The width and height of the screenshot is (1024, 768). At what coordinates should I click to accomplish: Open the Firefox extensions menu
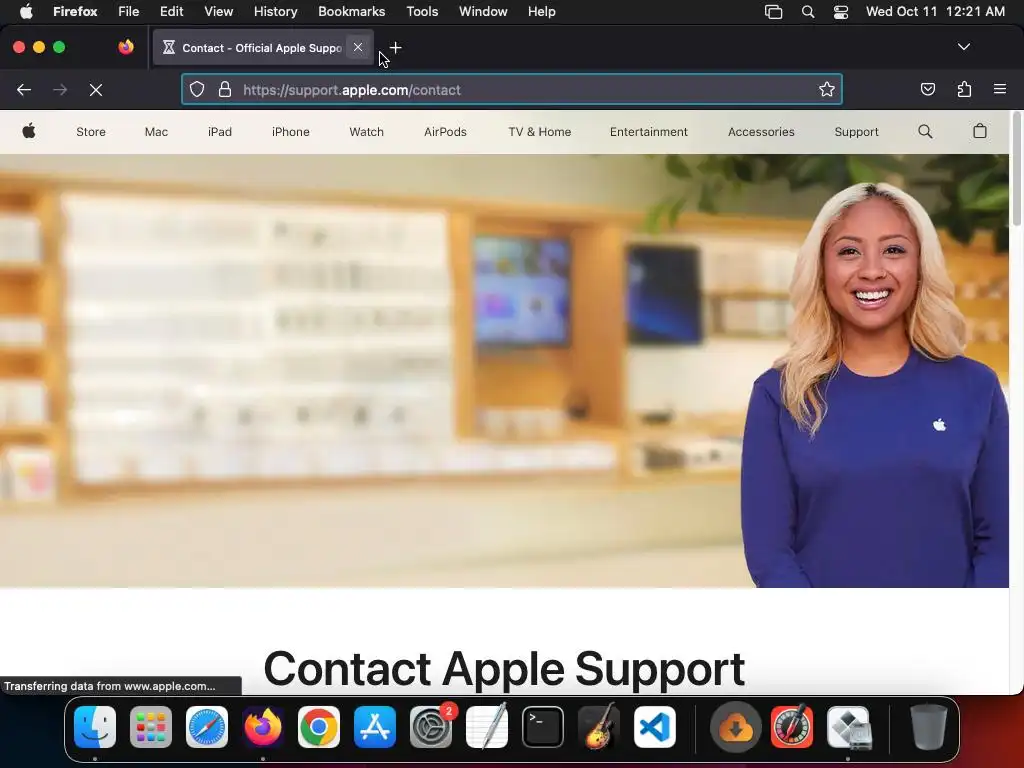[x=964, y=89]
